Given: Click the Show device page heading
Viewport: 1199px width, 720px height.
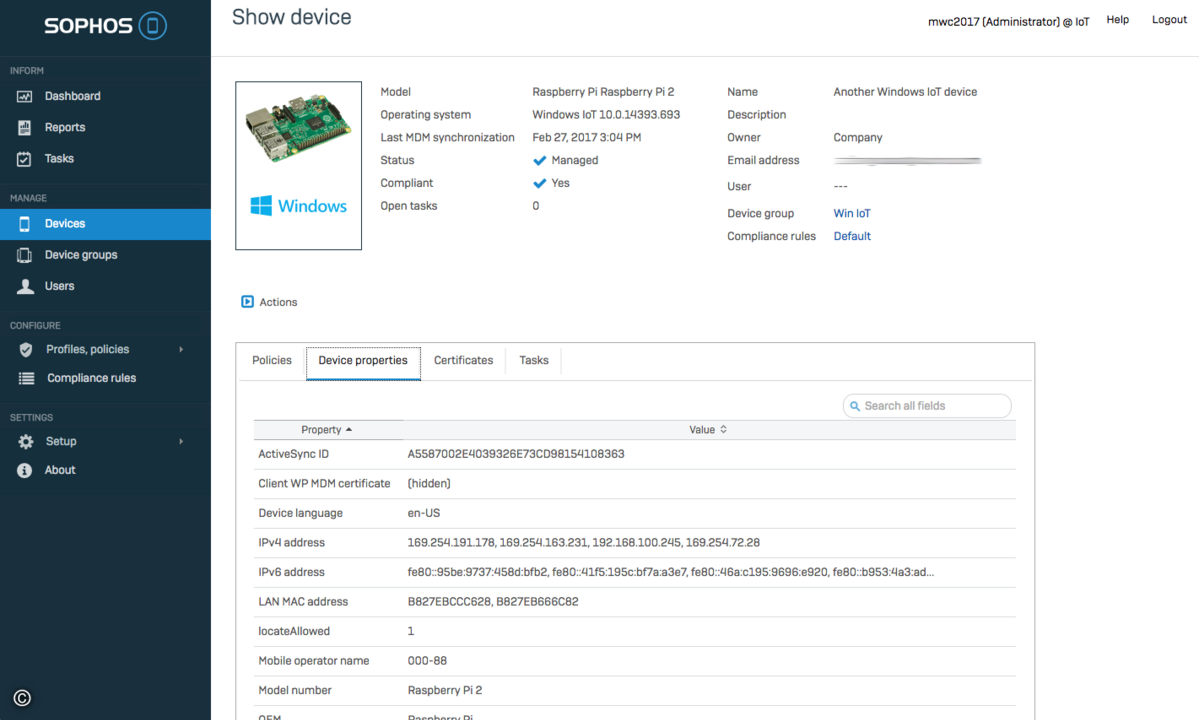Looking at the screenshot, I should [291, 17].
